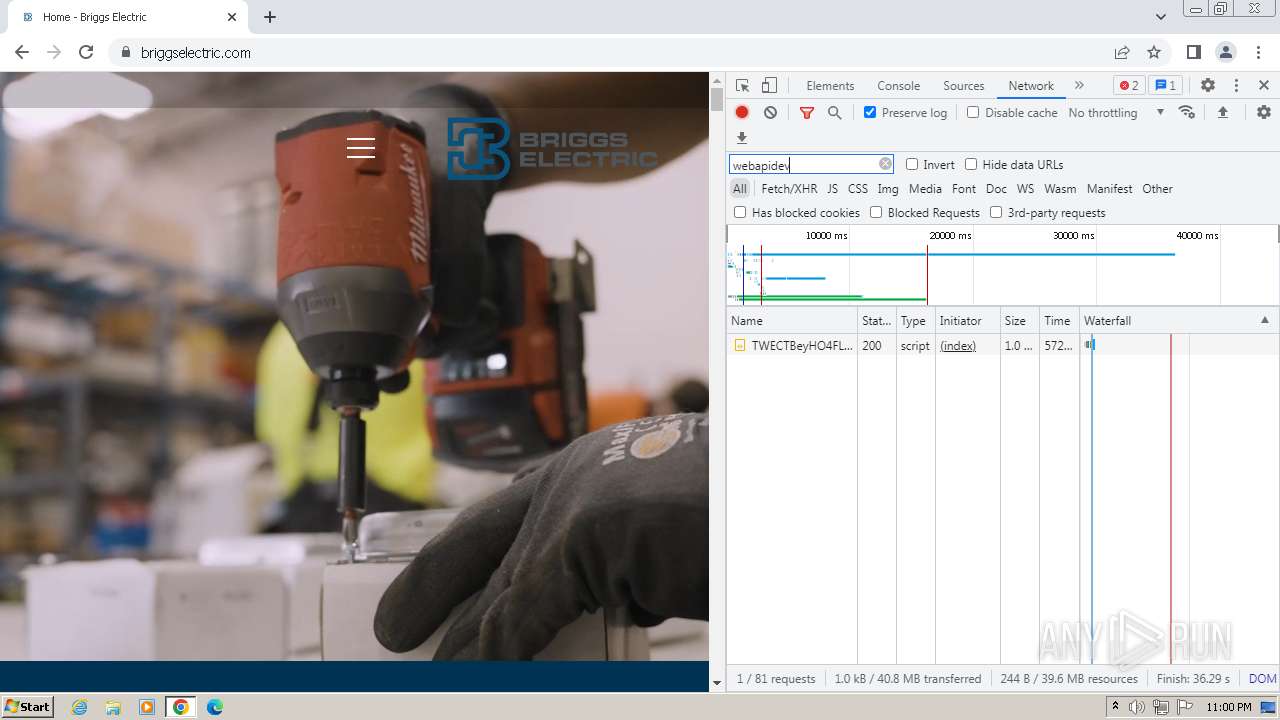Screen dimensions: 1280x720
Task: Filter requests by Doc
Action: [x=996, y=189]
